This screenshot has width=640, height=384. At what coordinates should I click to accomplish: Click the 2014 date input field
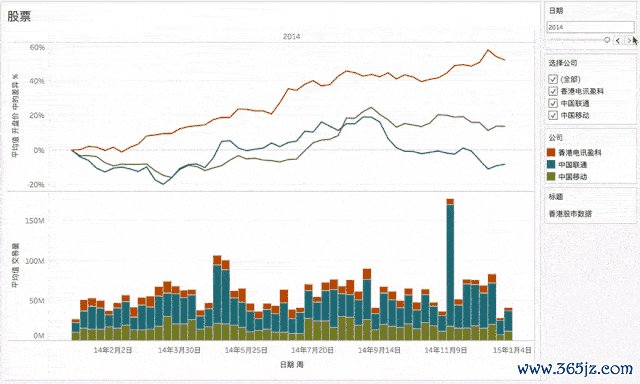[x=590, y=27]
